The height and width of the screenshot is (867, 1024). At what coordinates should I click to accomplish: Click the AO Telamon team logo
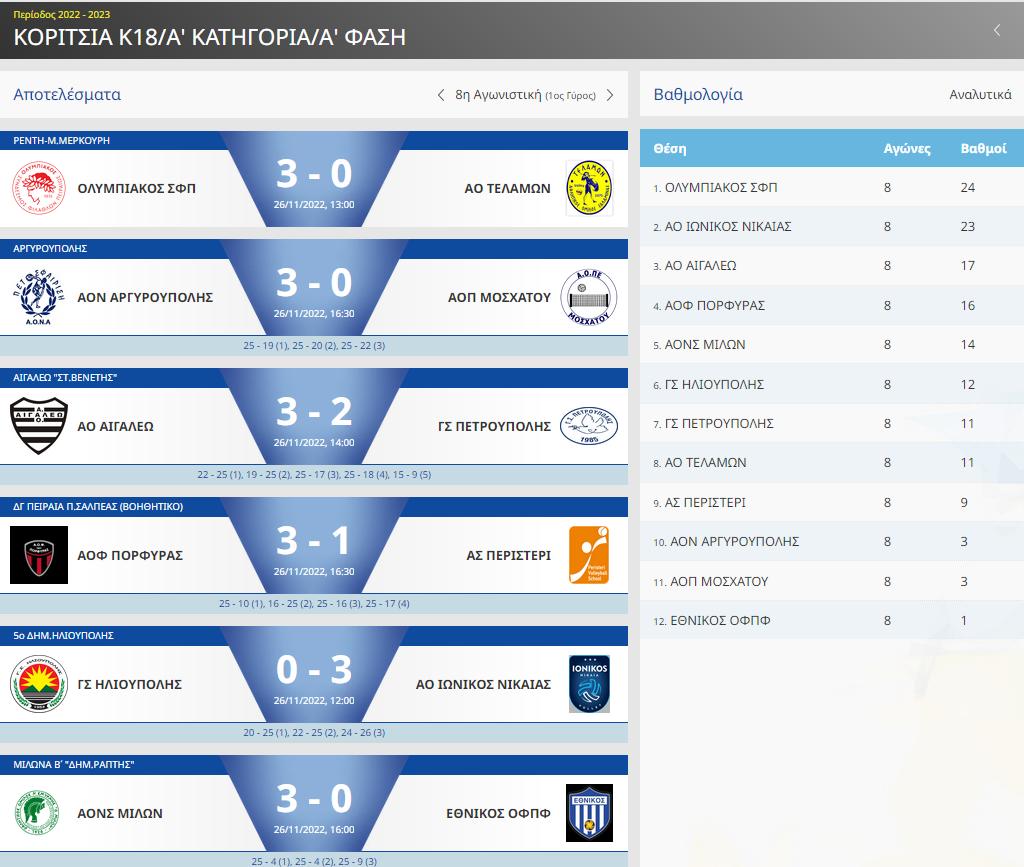click(589, 188)
